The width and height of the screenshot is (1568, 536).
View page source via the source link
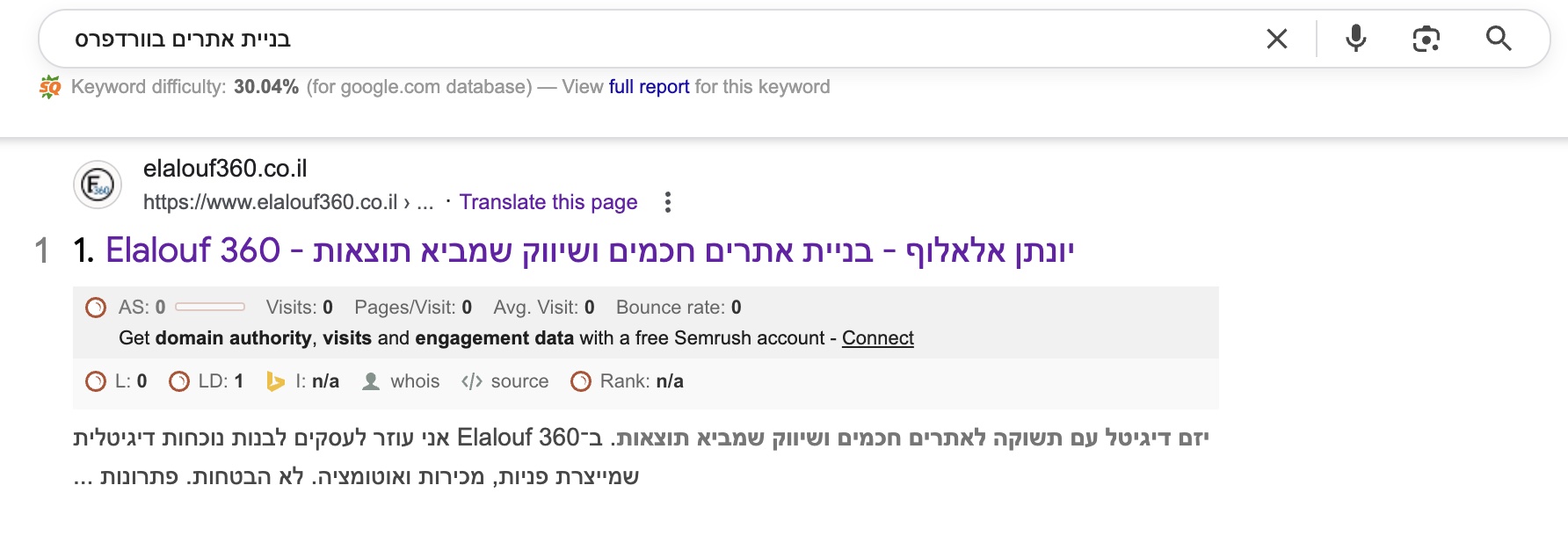point(519,381)
